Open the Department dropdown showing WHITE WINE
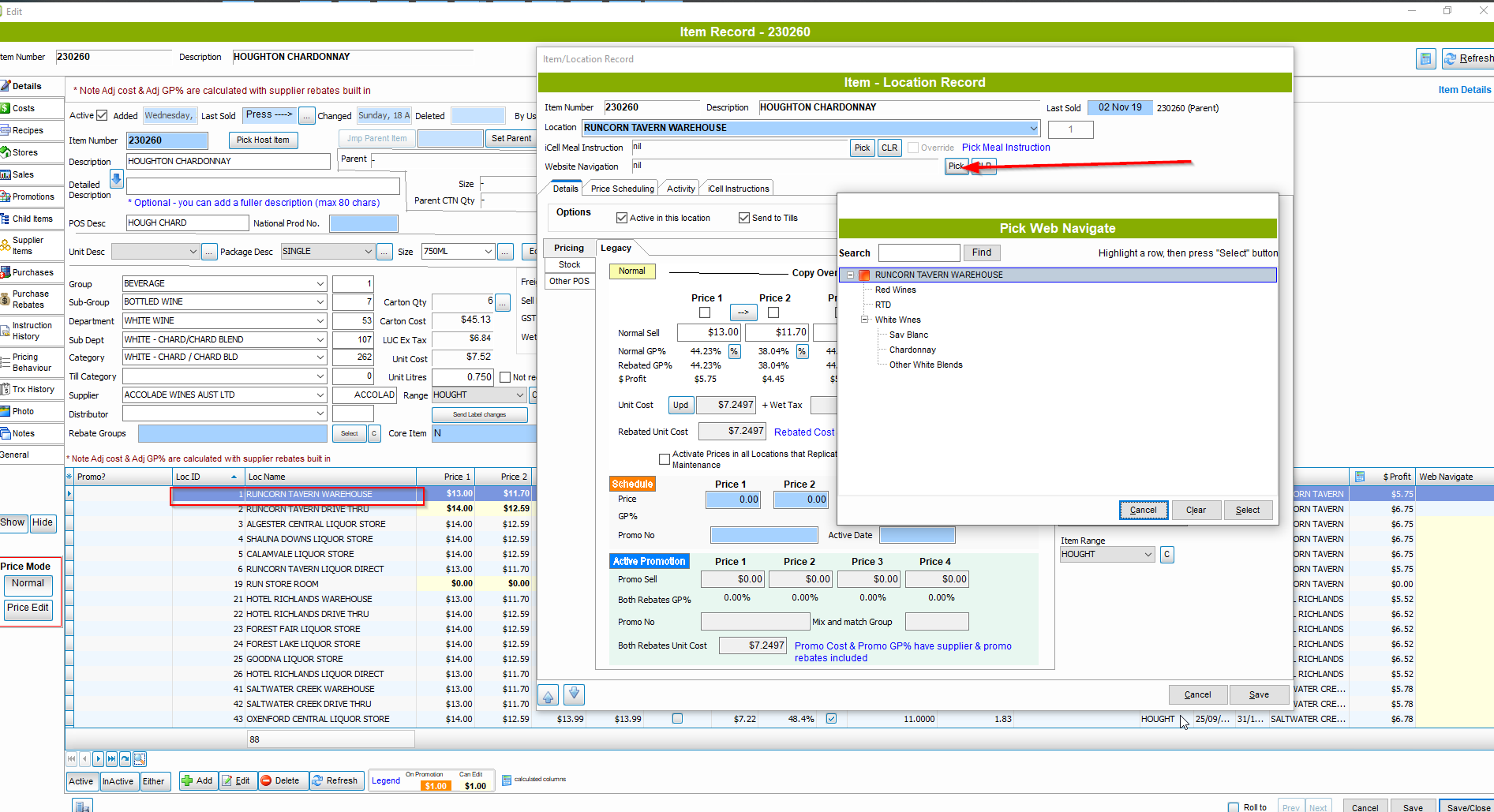Screen dimensions: 1494x812 point(320,321)
